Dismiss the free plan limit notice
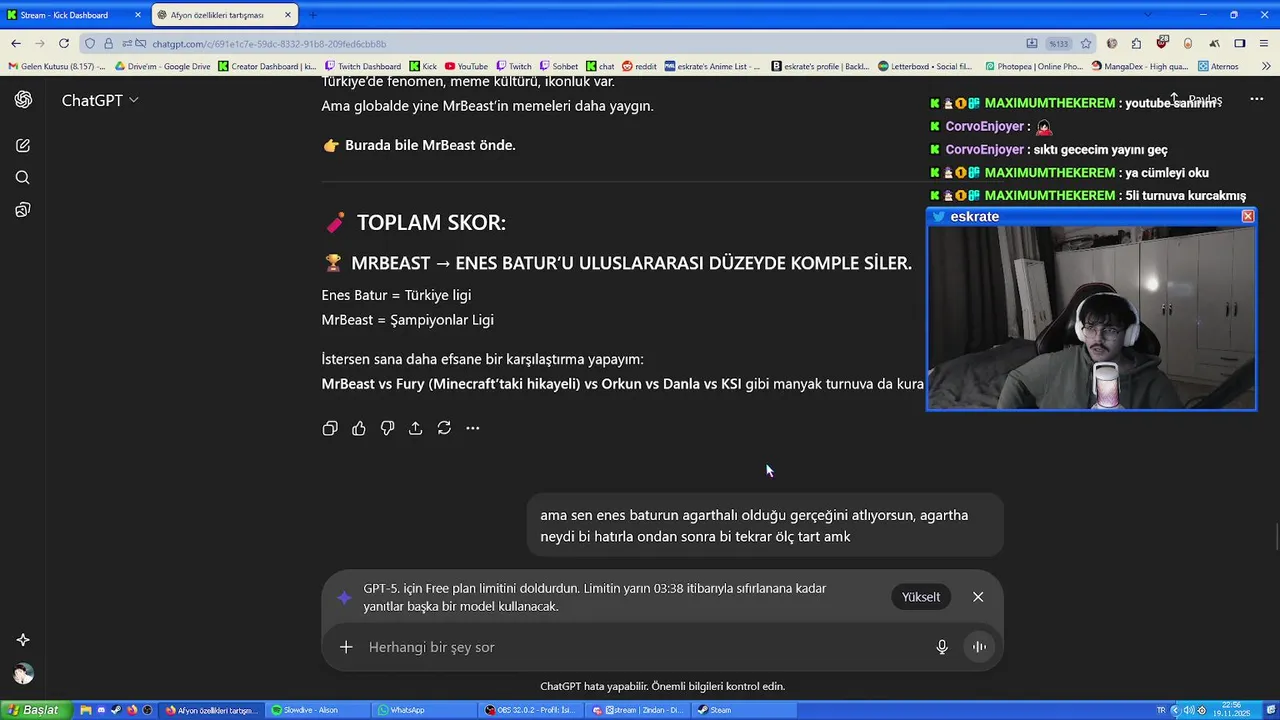Screen dimensions: 1280x720 [x=978, y=597]
